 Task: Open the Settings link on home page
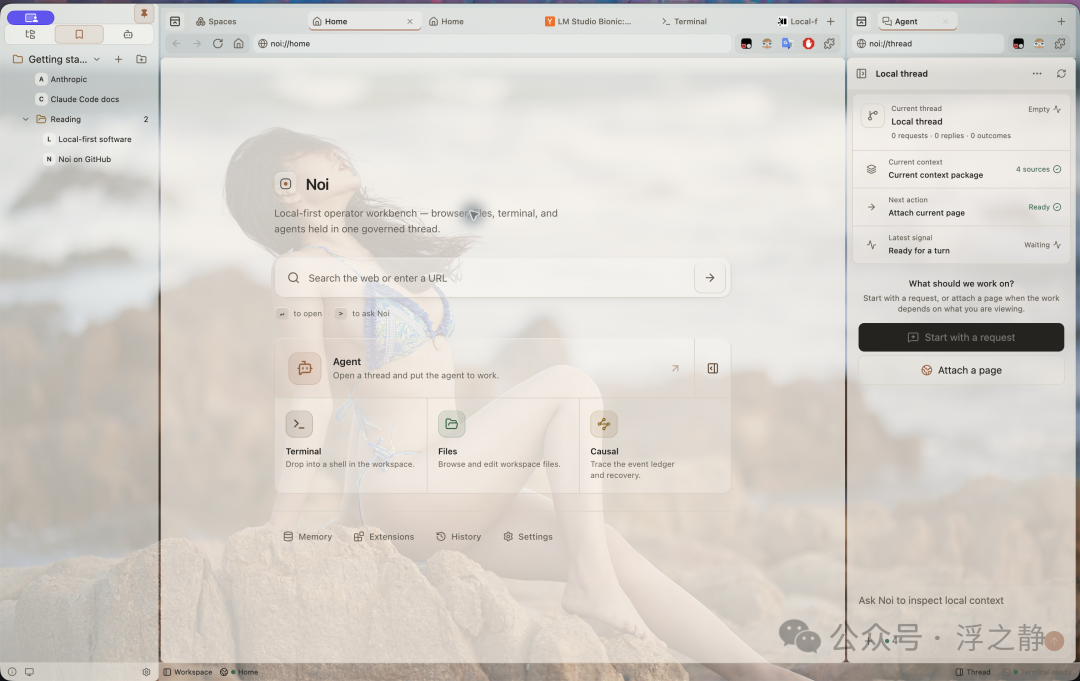(528, 536)
